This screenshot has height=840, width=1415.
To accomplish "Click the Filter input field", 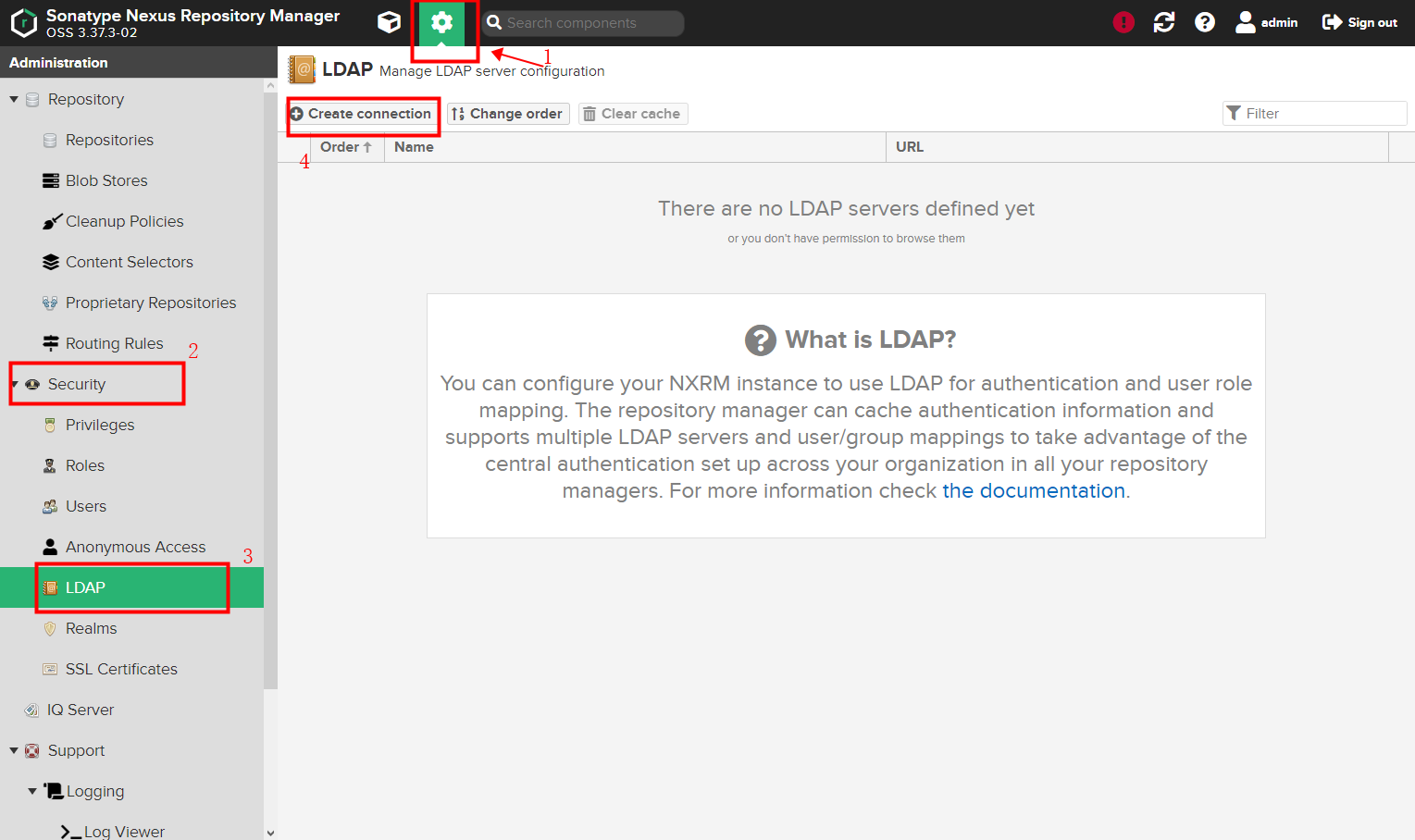I will coord(1315,114).
